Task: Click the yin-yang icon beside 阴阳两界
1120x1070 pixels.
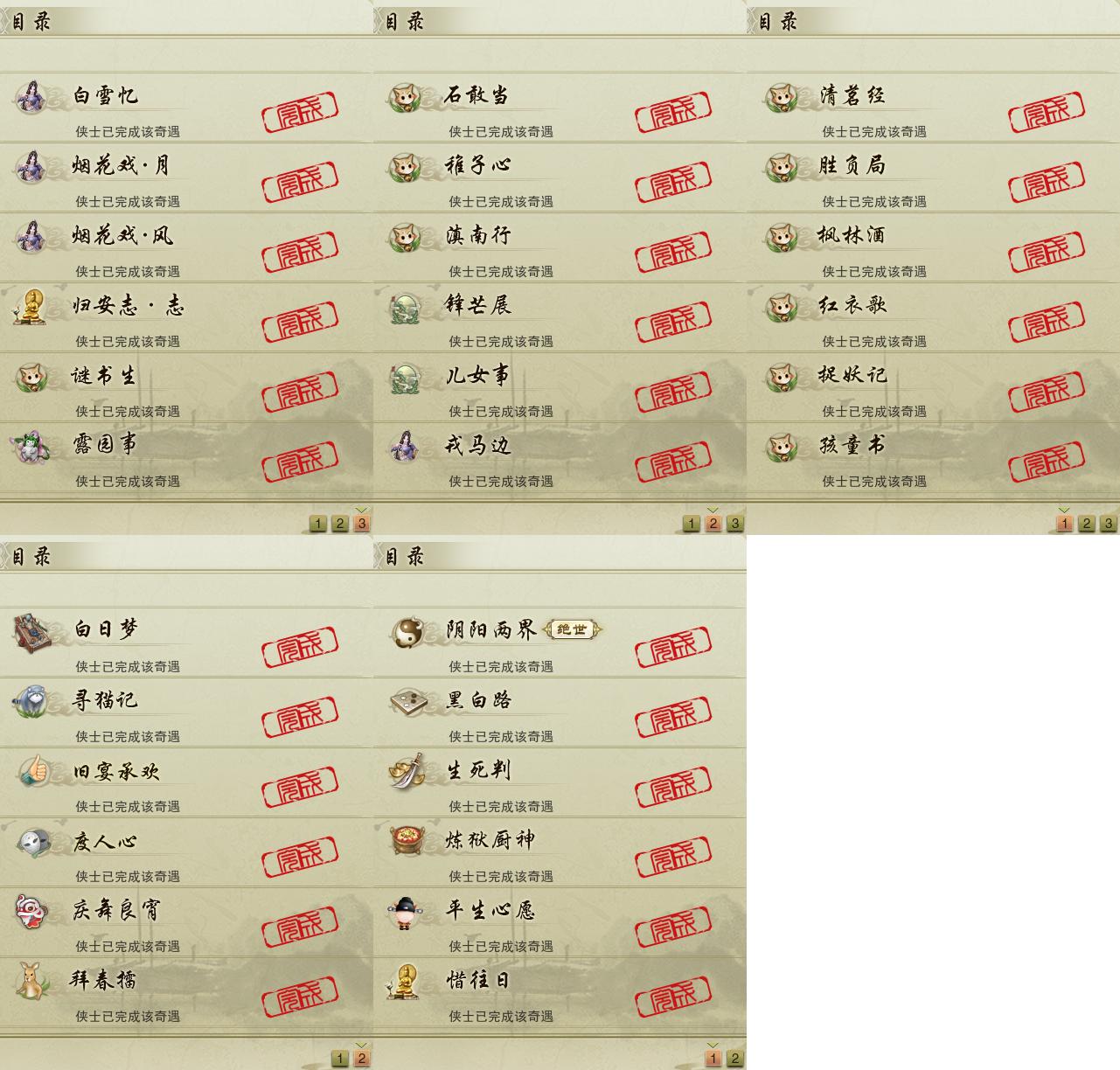Action: point(406,631)
